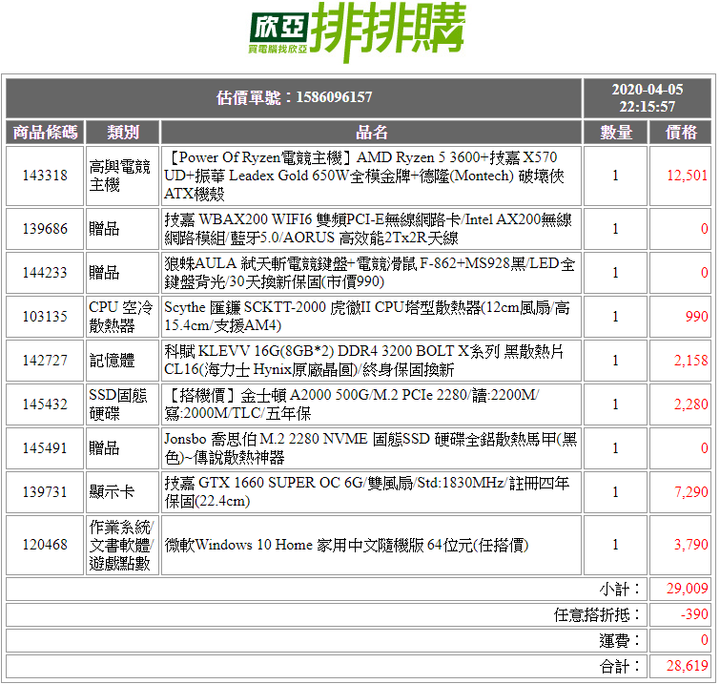Click the Jonsbo M.2 heatsink product name
The image size is (720, 684).
pos(371,448)
